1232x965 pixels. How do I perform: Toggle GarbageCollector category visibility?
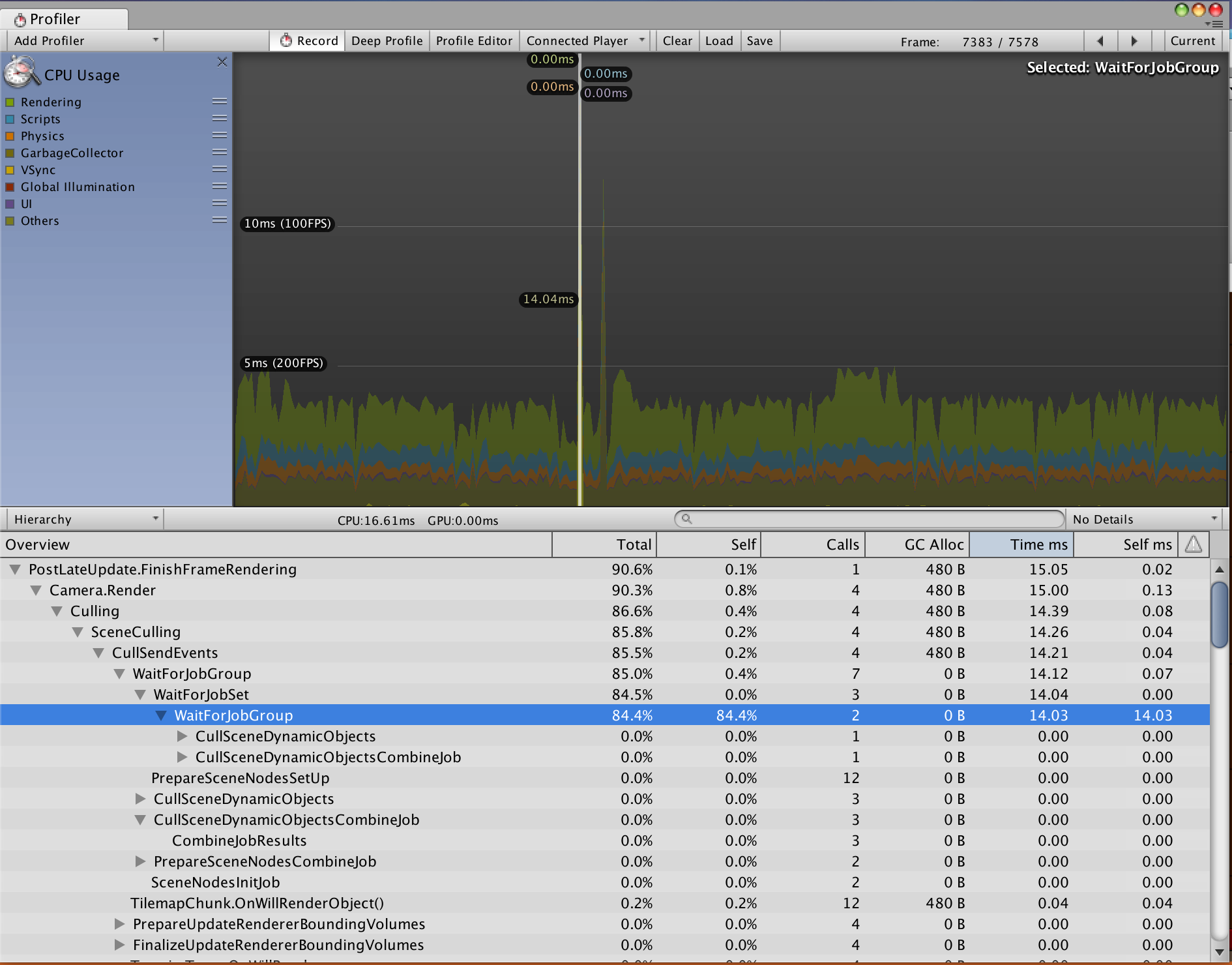click(10, 153)
